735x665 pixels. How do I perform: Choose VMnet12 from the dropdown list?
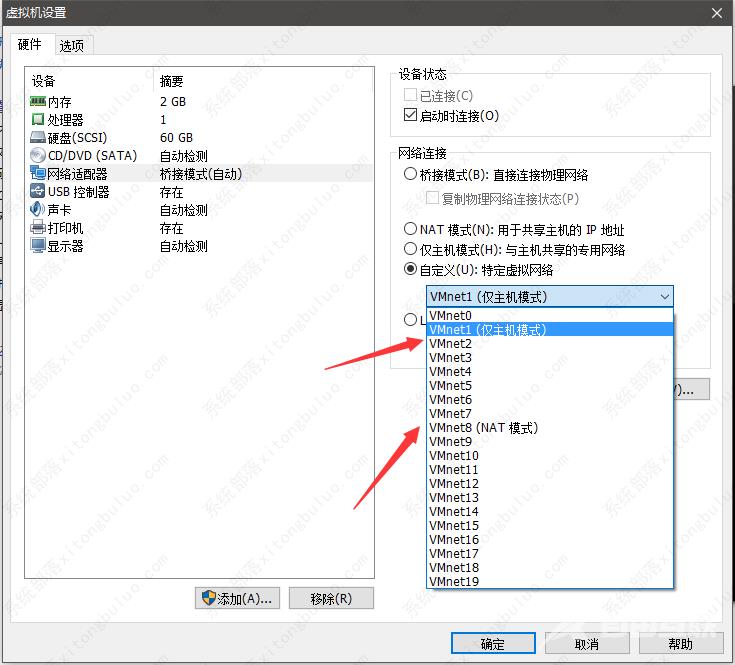coord(549,484)
